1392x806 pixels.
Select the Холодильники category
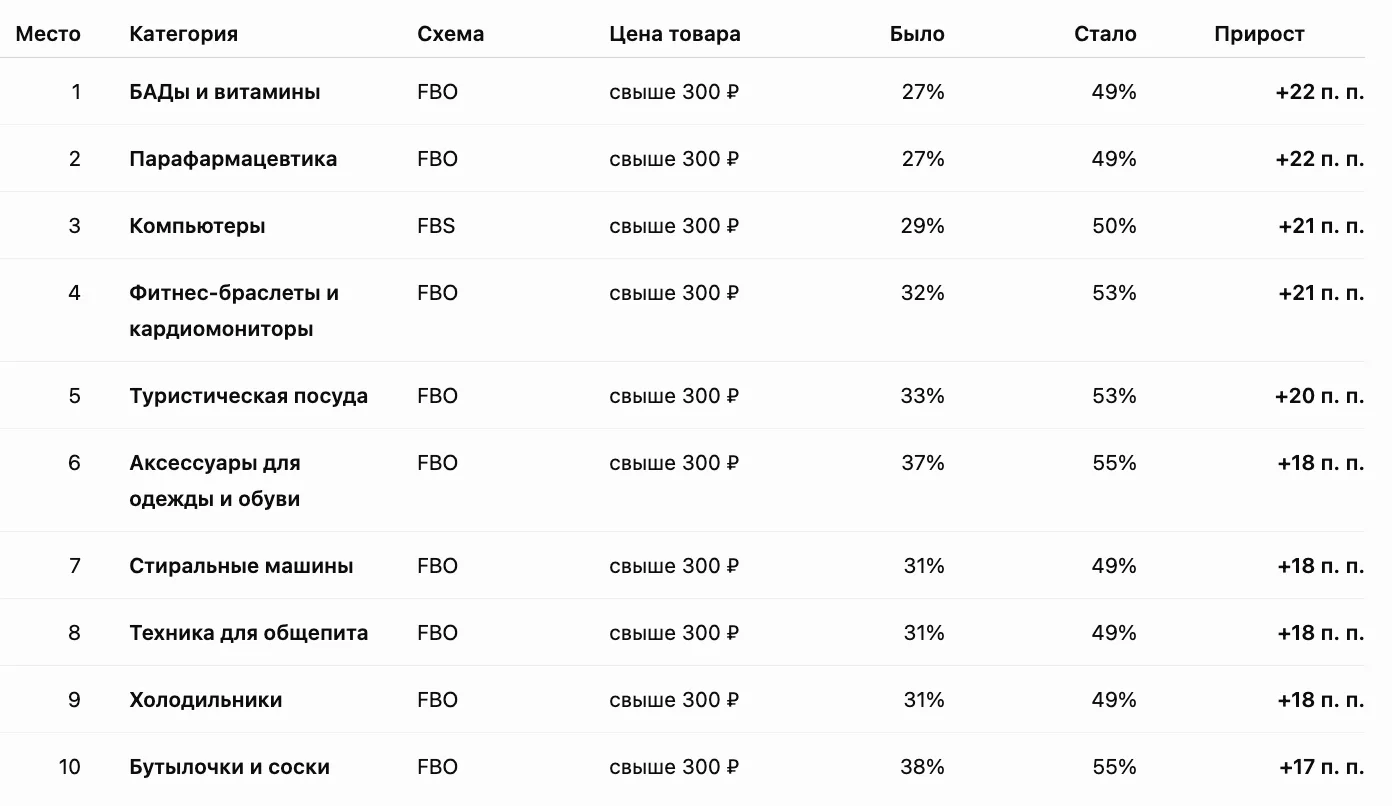point(205,700)
